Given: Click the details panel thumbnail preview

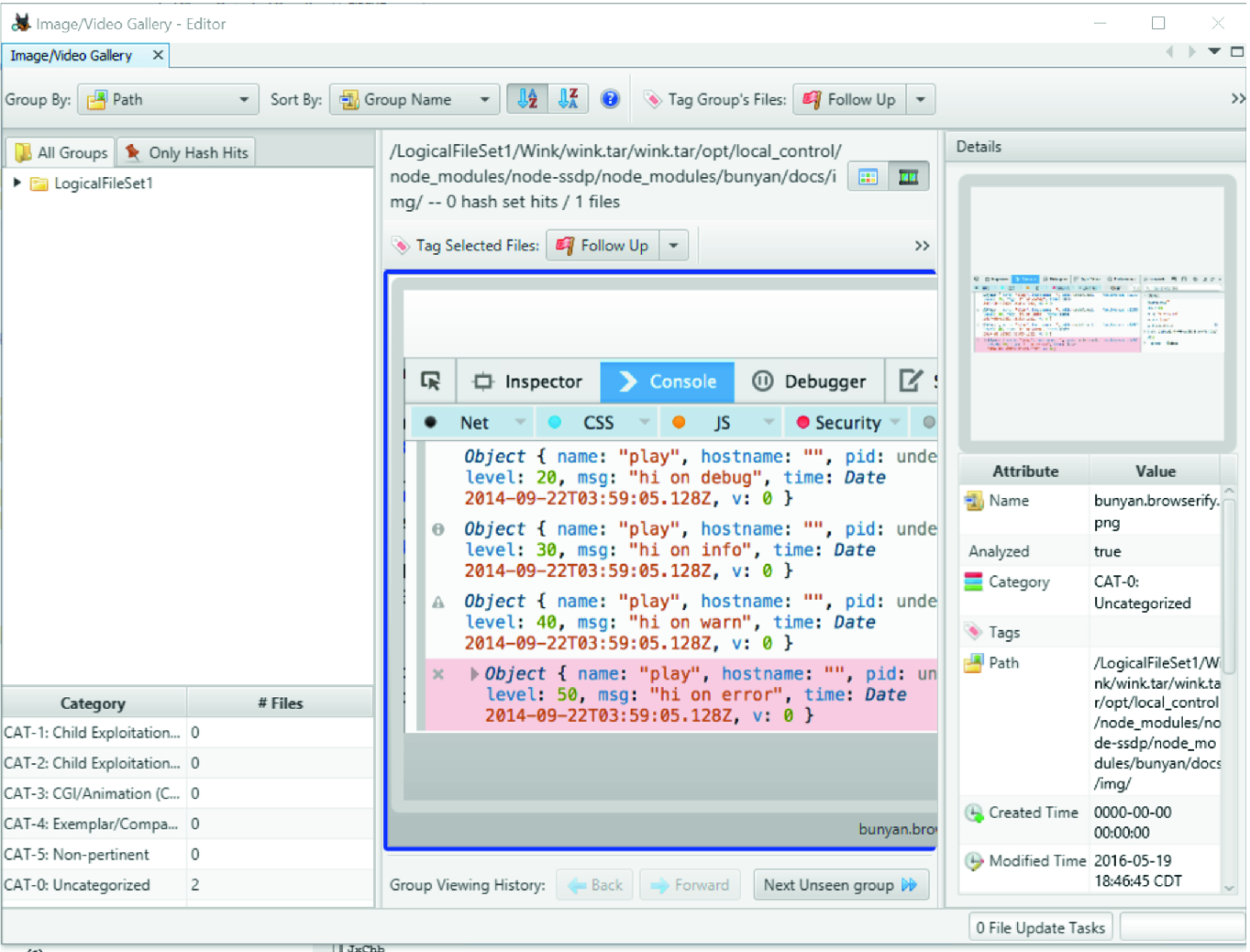Looking at the screenshot, I should (x=1097, y=312).
